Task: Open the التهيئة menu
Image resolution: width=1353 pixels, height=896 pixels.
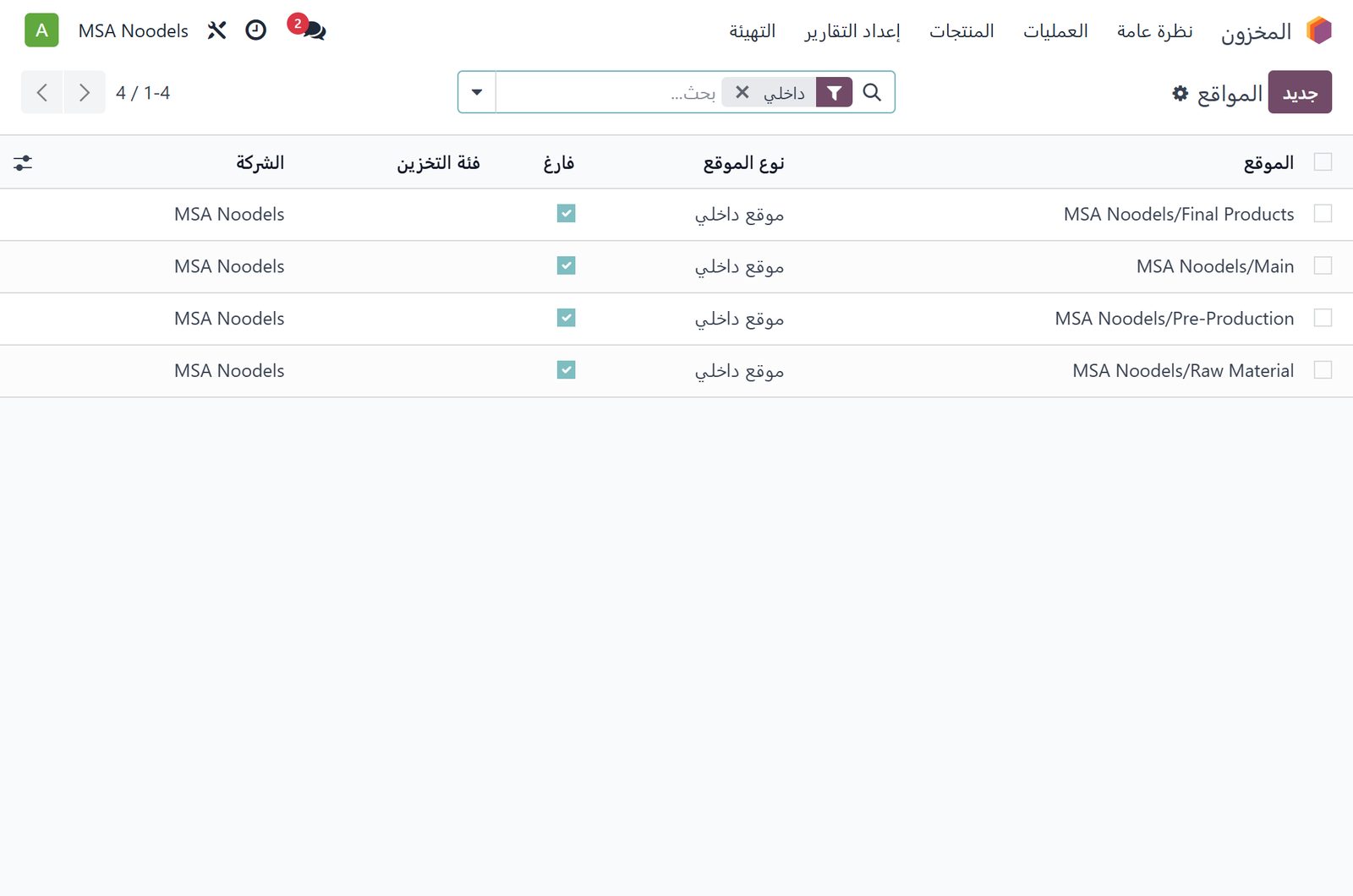Action: point(752,31)
